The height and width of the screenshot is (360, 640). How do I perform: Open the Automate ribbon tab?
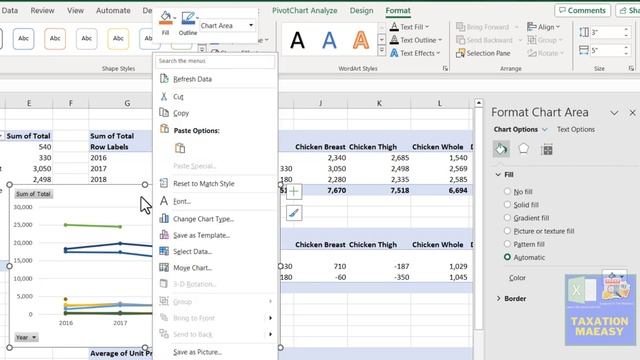[x=113, y=11]
